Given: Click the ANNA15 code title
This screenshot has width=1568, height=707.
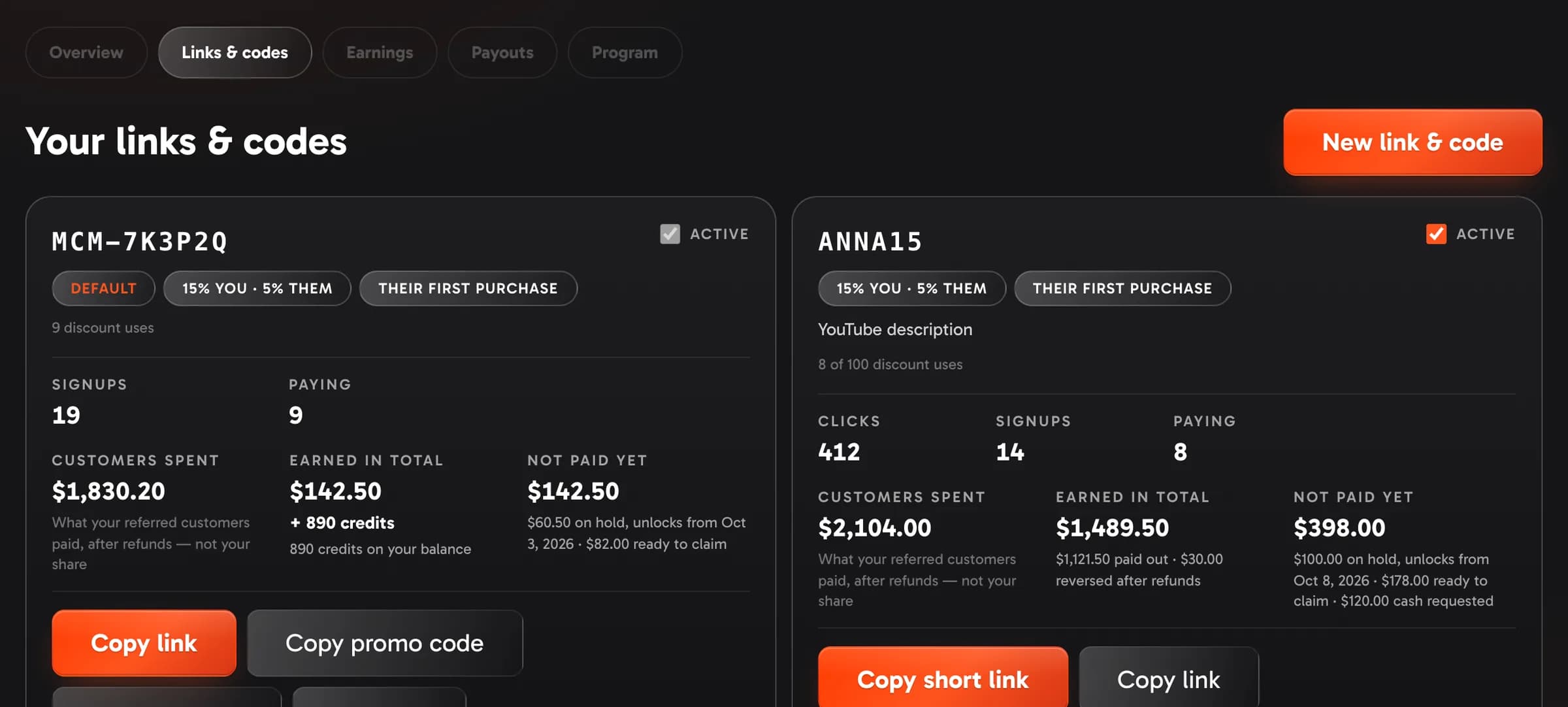Looking at the screenshot, I should click(x=870, y=242).
